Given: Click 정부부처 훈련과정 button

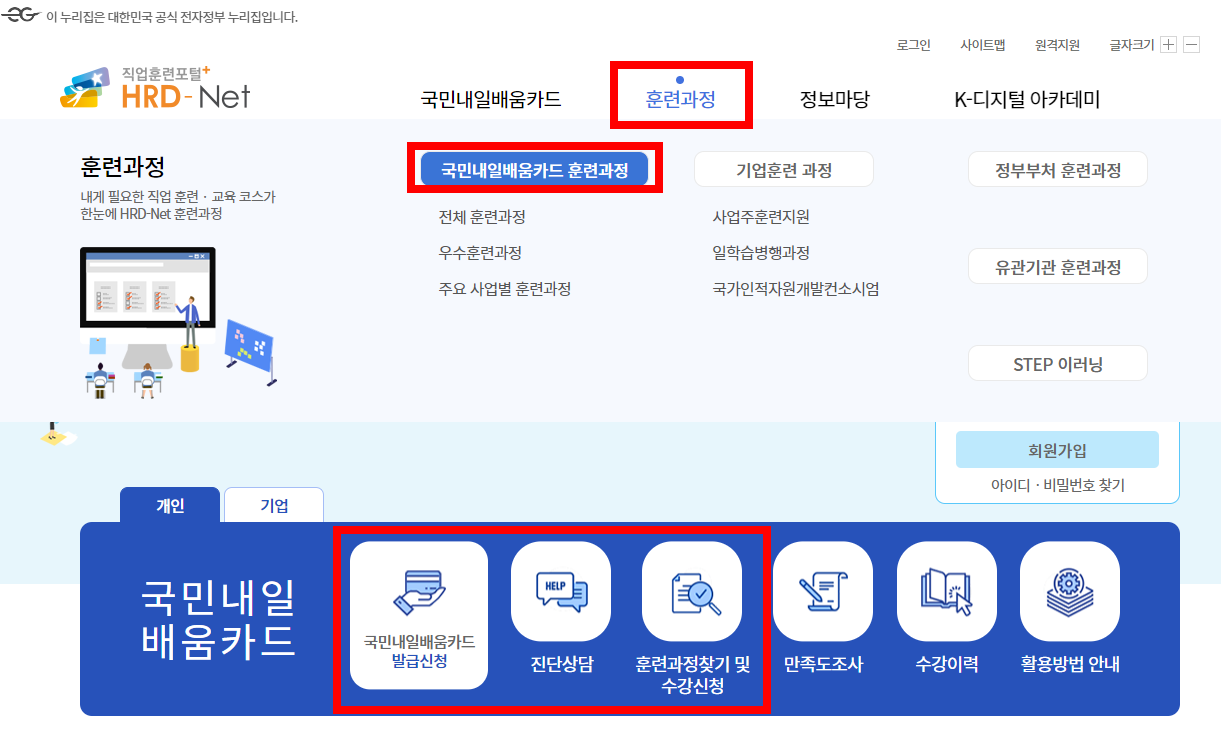Looking at the screenshot, I should click(x=1058, y=170).
